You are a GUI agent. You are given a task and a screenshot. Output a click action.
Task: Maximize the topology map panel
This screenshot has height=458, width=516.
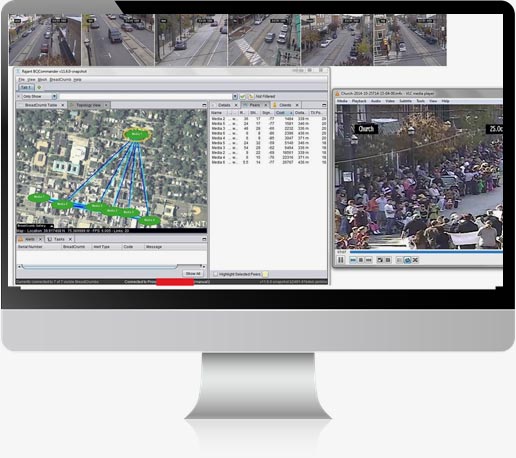click(204, 105)
